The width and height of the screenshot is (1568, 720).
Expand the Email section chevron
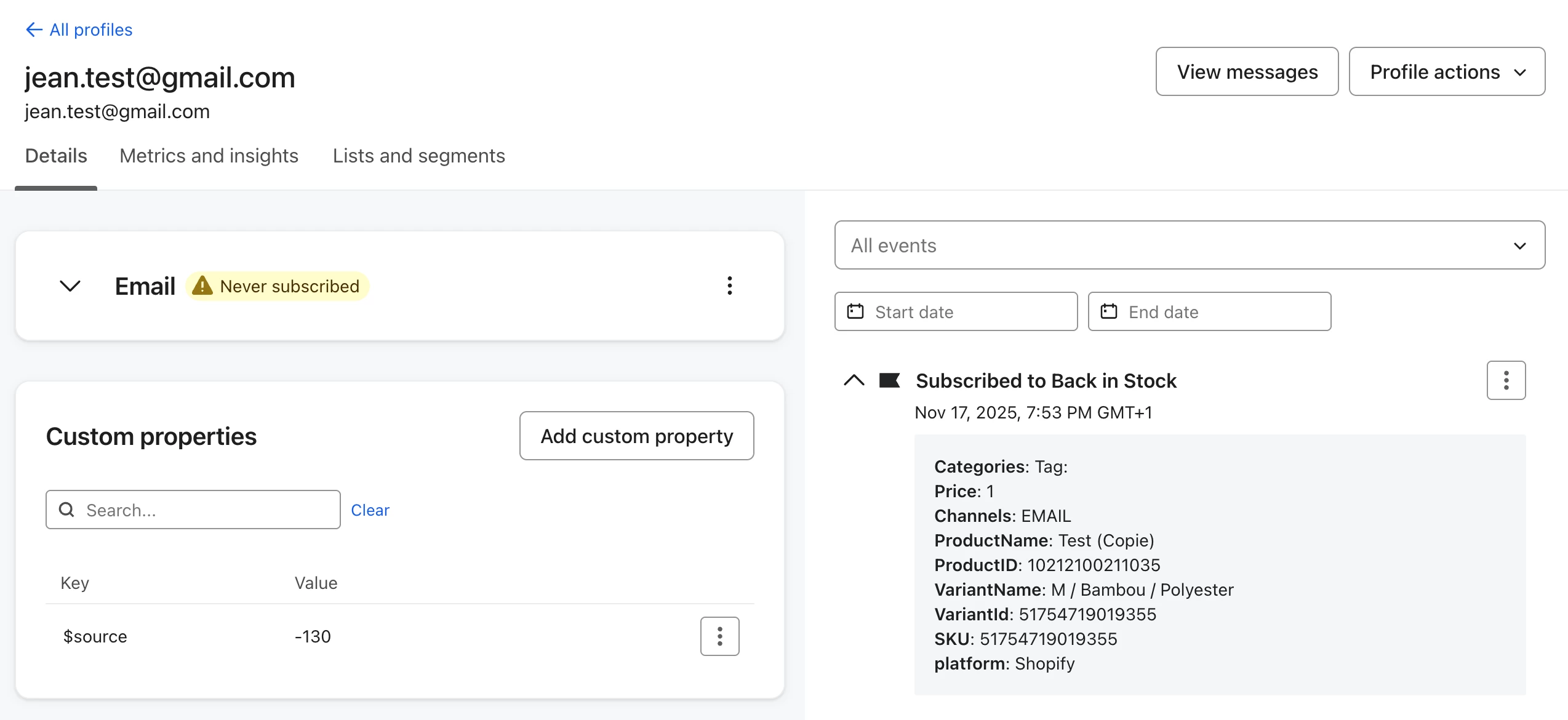(70, 286)
